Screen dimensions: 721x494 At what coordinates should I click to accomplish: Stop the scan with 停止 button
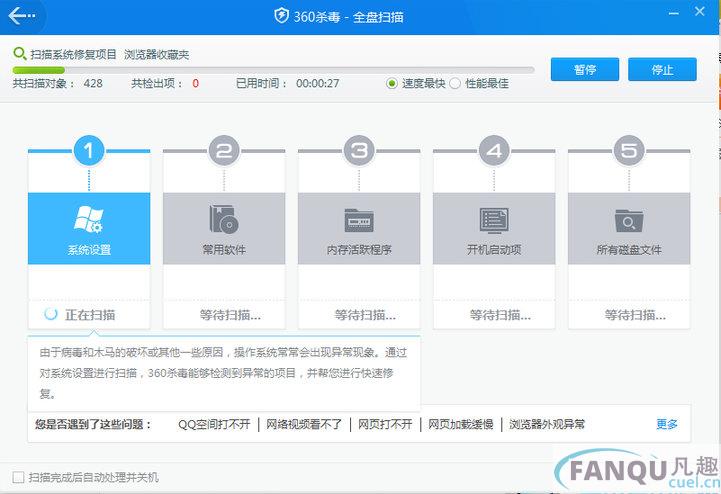pyautogui.click(x=662, y=69)
